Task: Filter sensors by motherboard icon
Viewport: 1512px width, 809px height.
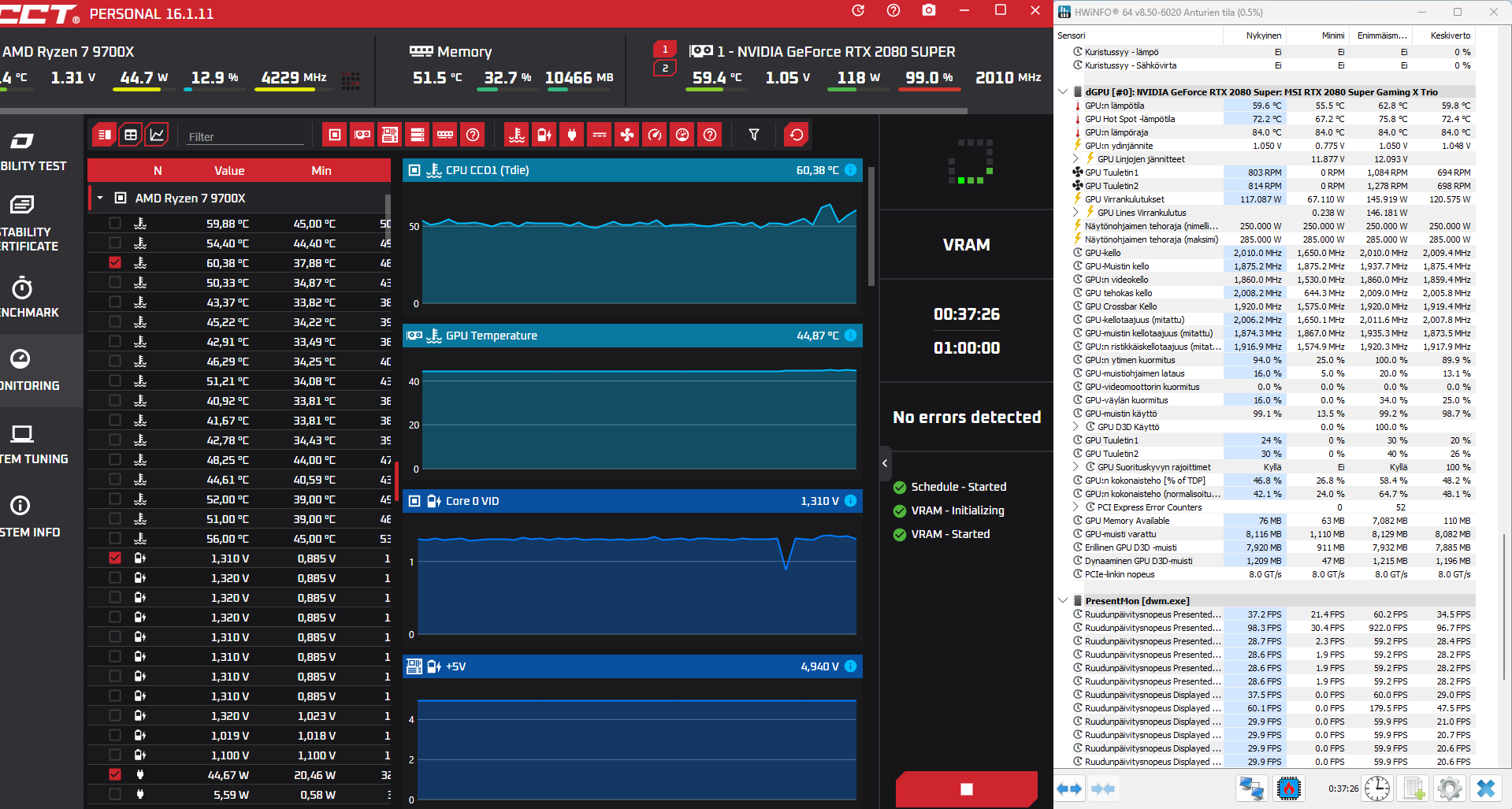Action: pos(390,135)
